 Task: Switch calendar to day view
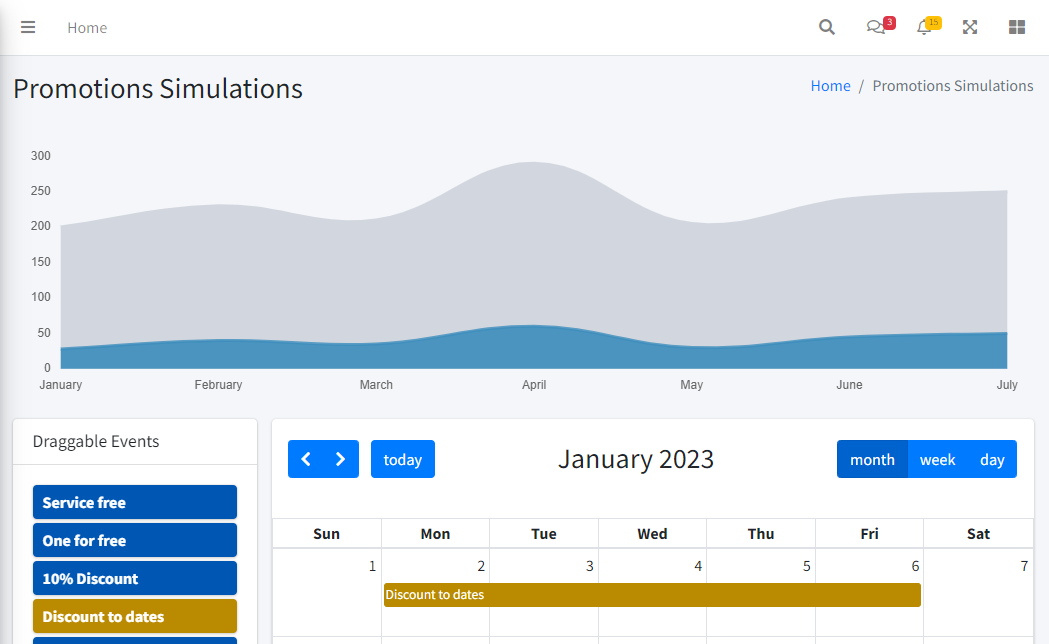point(992,459)
